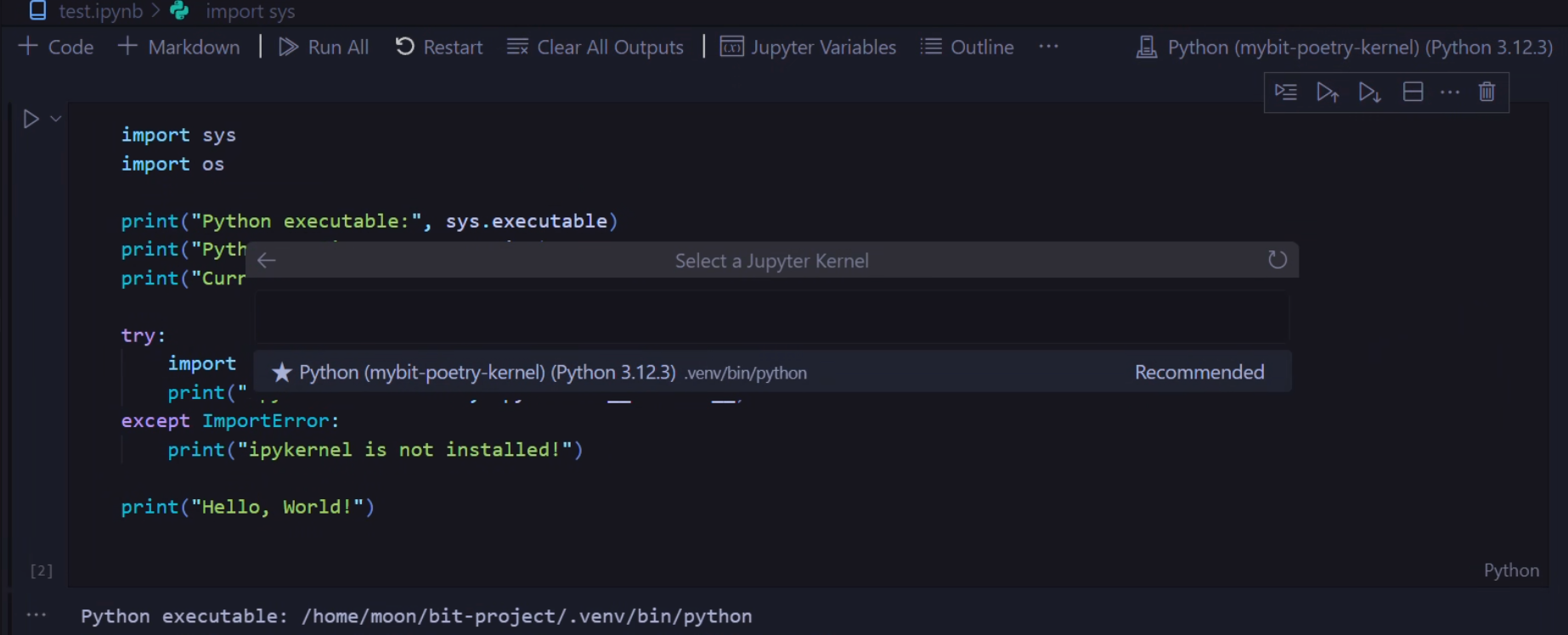1568x635 pixels.
Task: Split cell icon in cell toolbar
Action: 1413,92
